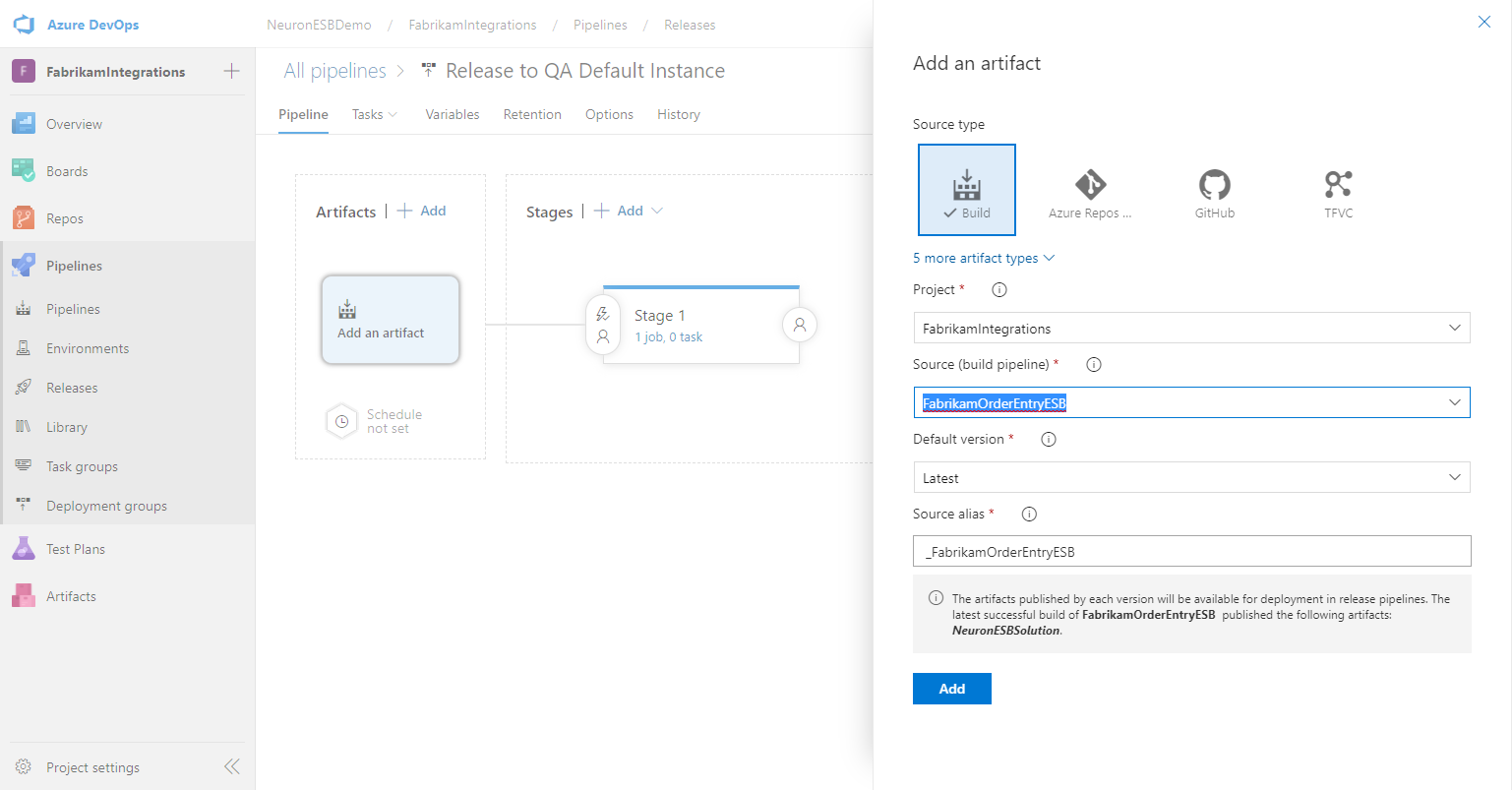This screenshot has height=790, width=1512.
Task: Click Stage 1 post-deployment approvals icon
Action: [x=800, y=325]
